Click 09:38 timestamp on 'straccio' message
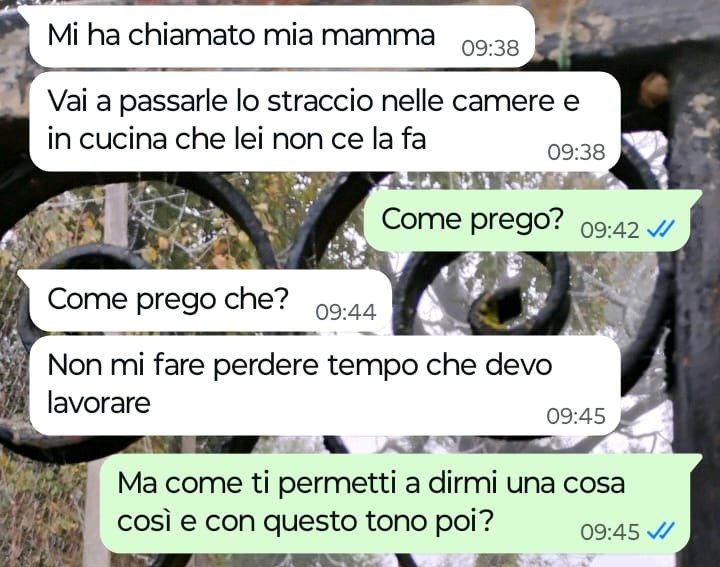The width and height of the screenshot is (720, 567). point(576,152)
